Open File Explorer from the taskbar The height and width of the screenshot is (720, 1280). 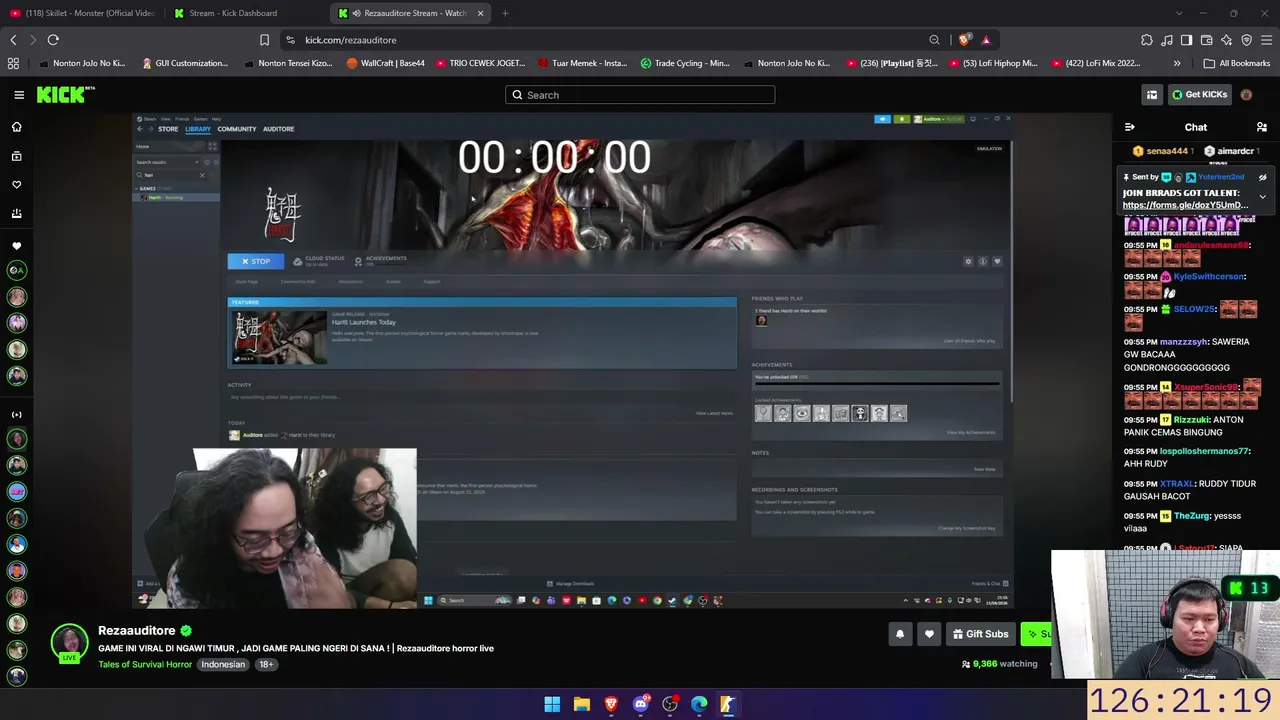point(581,704)
